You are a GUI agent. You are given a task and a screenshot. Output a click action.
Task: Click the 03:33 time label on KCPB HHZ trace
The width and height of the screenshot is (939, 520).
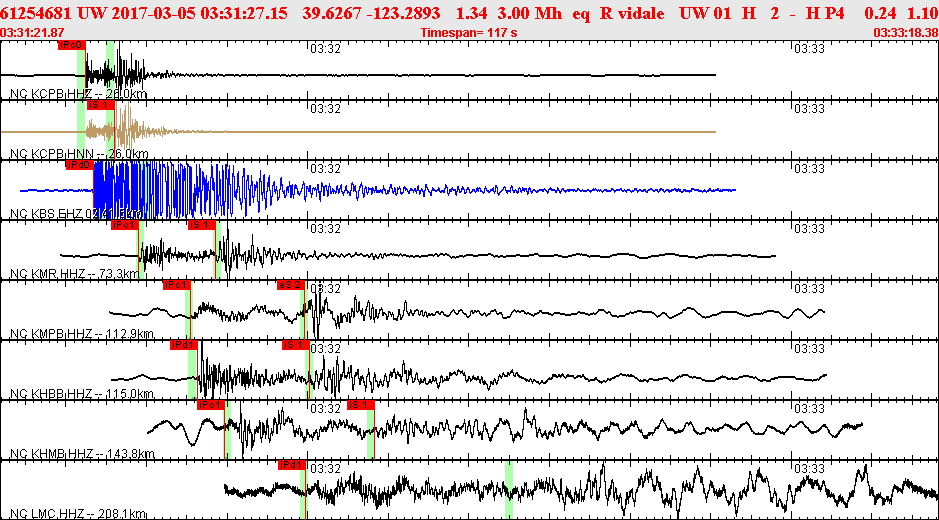tap(809, 49)
